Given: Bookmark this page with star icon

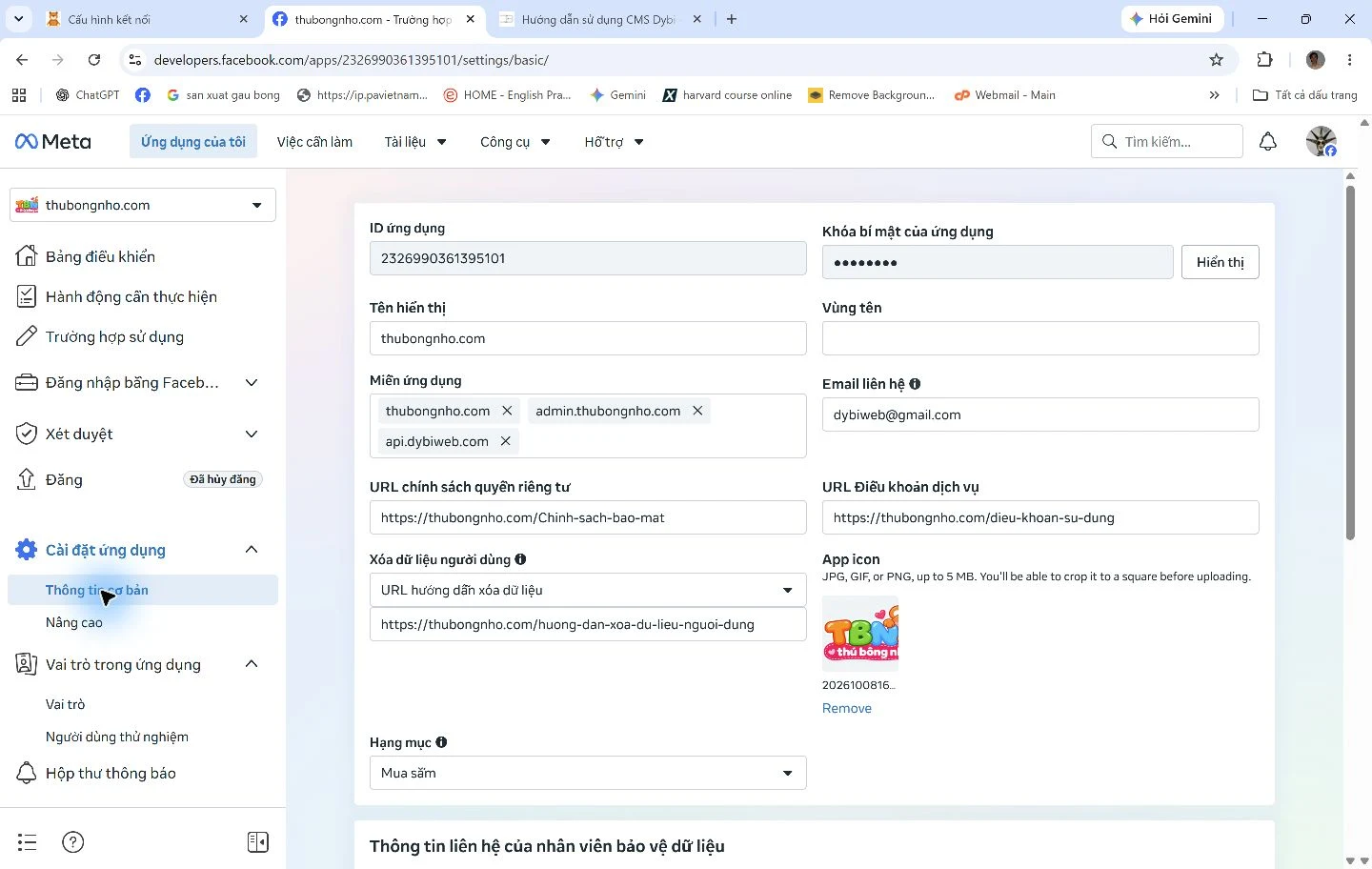Looking at the screenshot, I should pos(1217,60).
